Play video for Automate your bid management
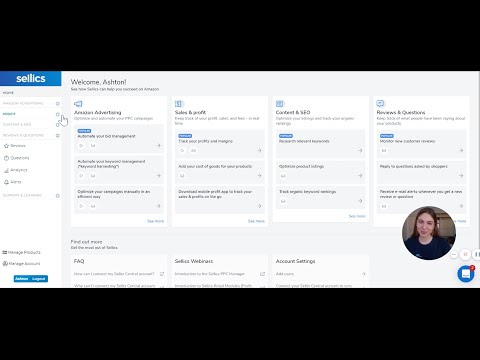The height and width of the screenshot is (360, 480). point(81,146)
